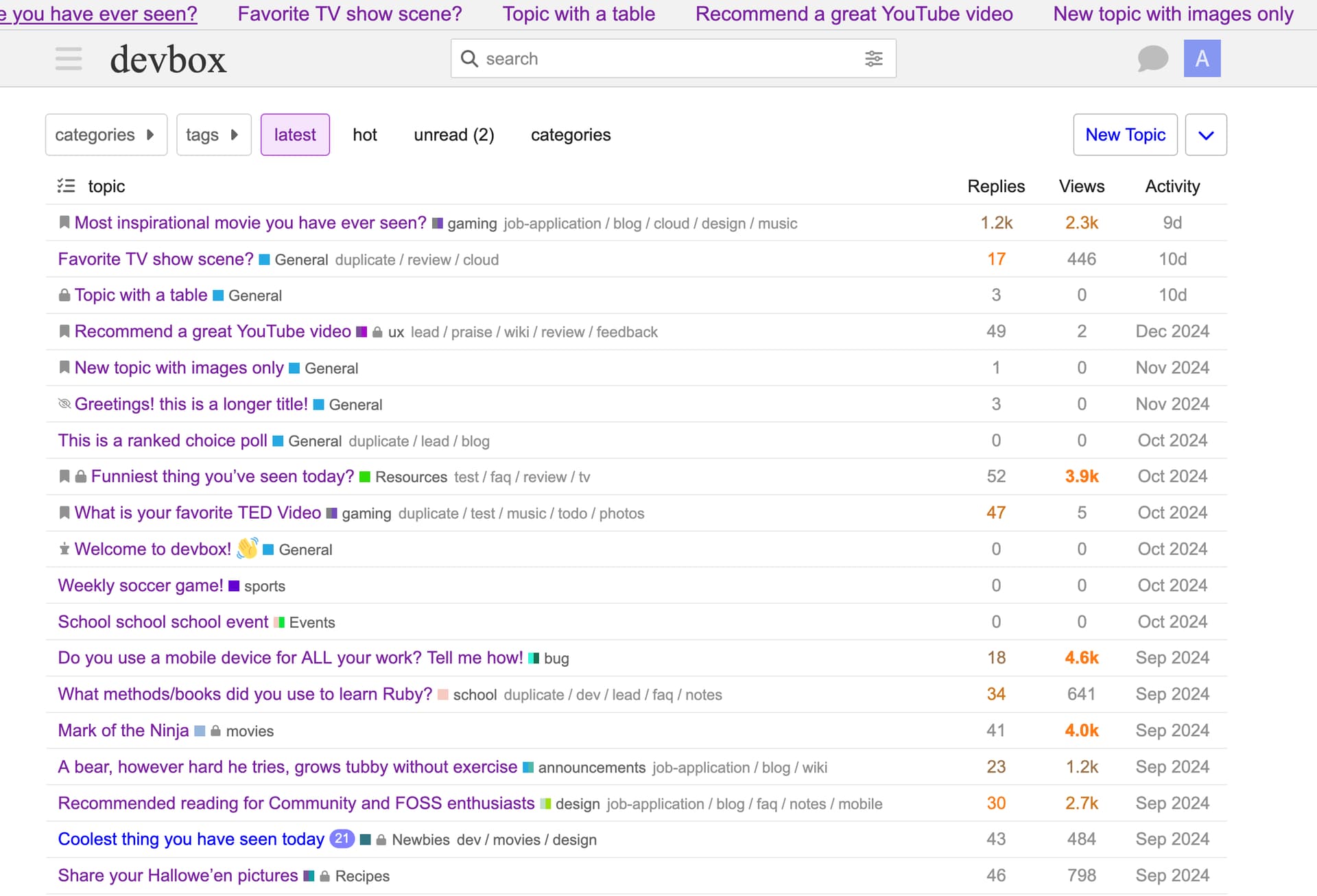Viewport: 1317px width, 896px height.
Task: Click the green Resources category swatch
Action: (365, 477)
